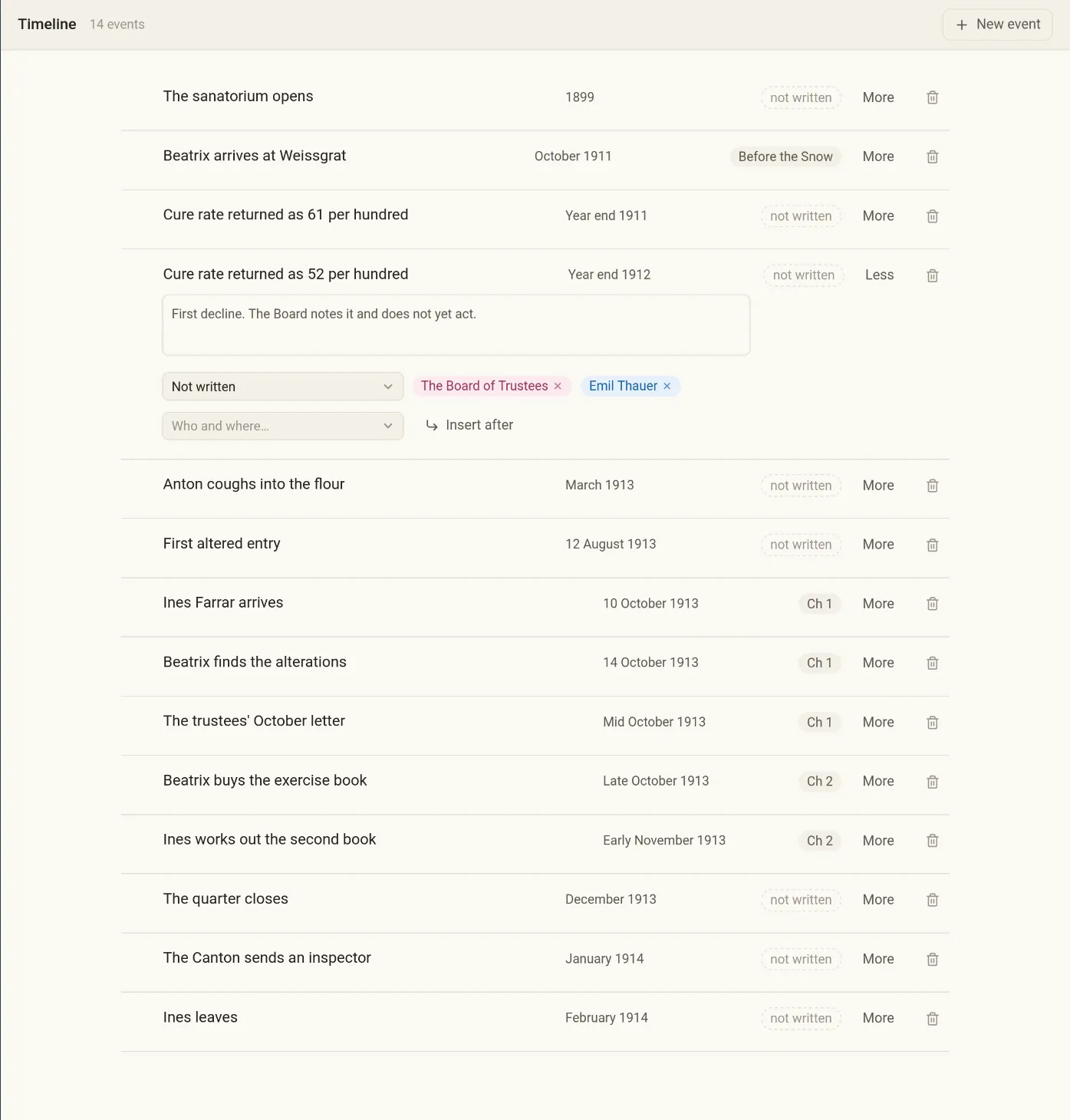This screenshot has width=1070, height=1120.
Task: Delete 'The trustees' October letter' event
Action: (x=932, y=723)
